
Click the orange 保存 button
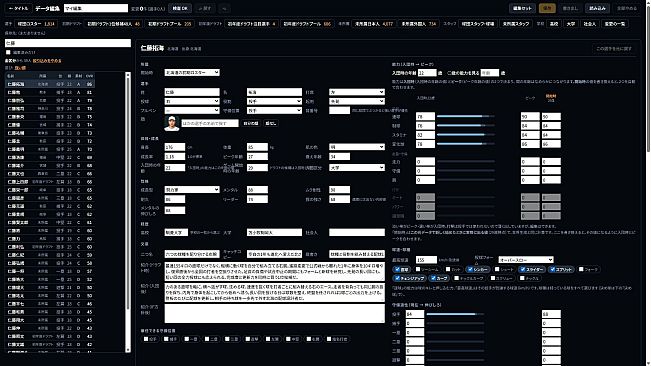click(x=547, y=8)
